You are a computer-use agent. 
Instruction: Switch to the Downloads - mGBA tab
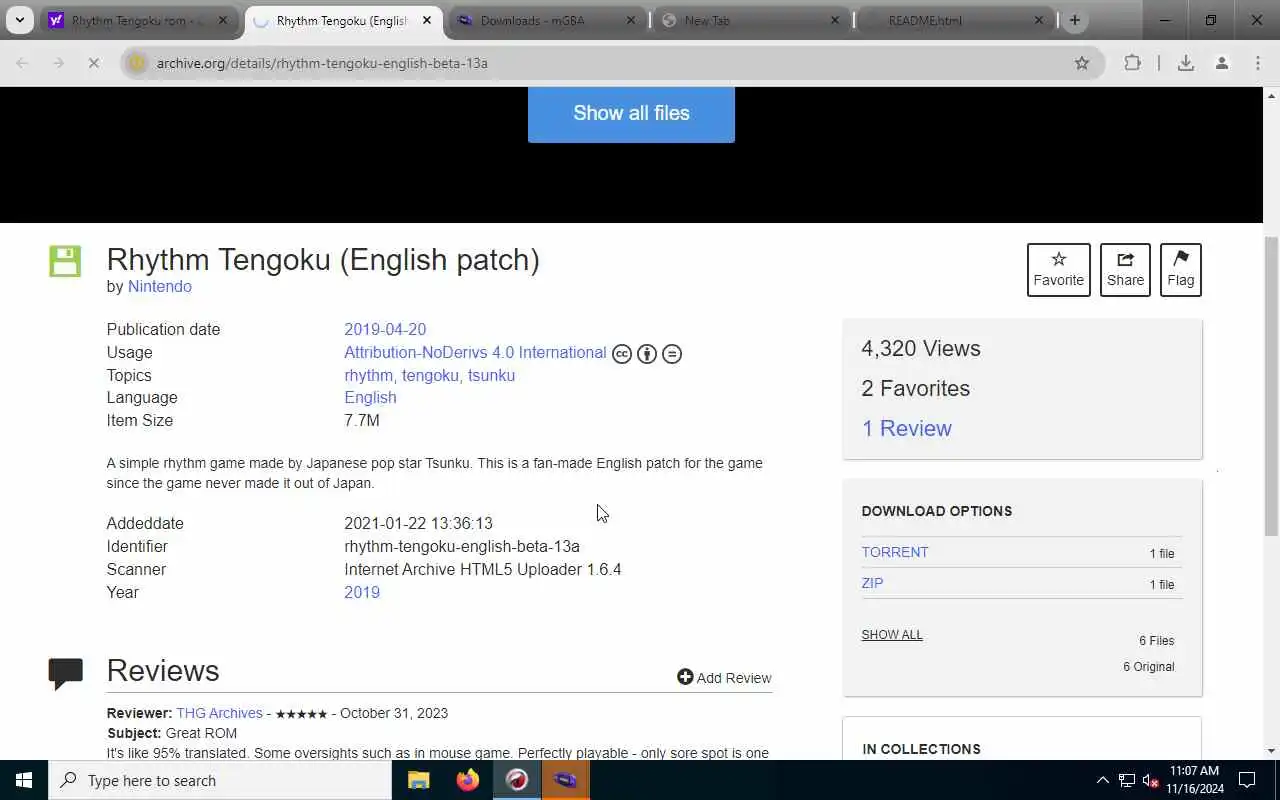(545, 20)
